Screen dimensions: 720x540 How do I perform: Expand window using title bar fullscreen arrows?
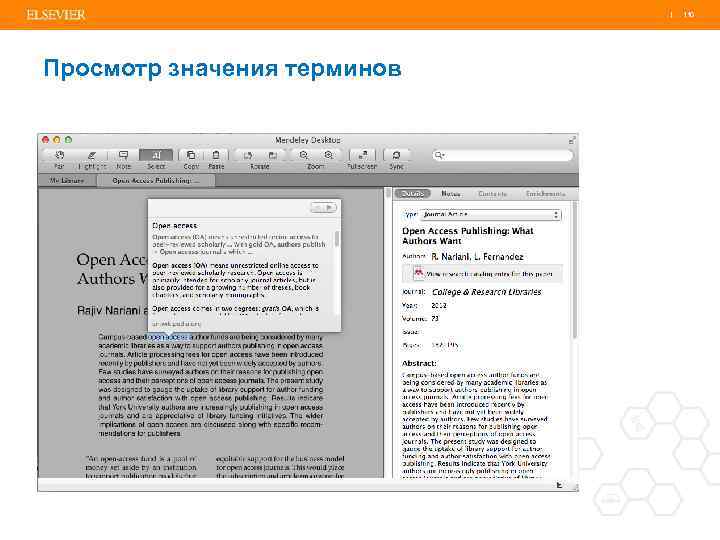click(572, 140)
